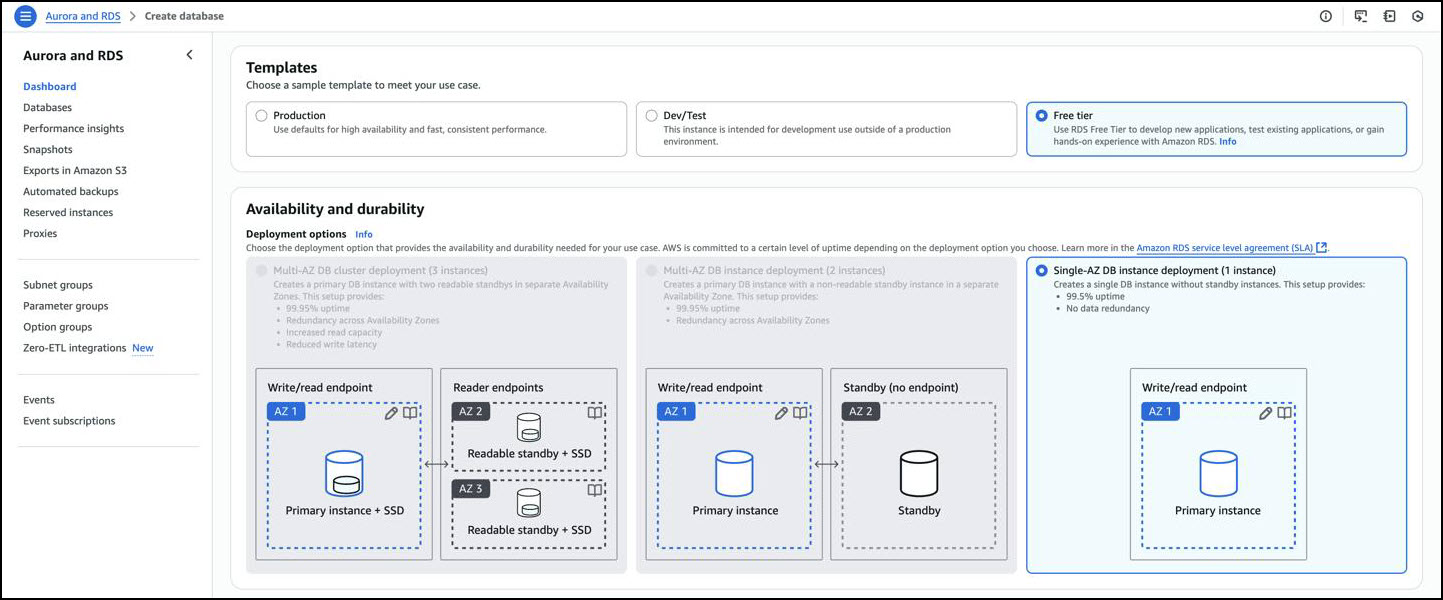The image size is (1443, 600).
Task: Open Snapshots in the sidebar
Action: [x=48, y=149]
